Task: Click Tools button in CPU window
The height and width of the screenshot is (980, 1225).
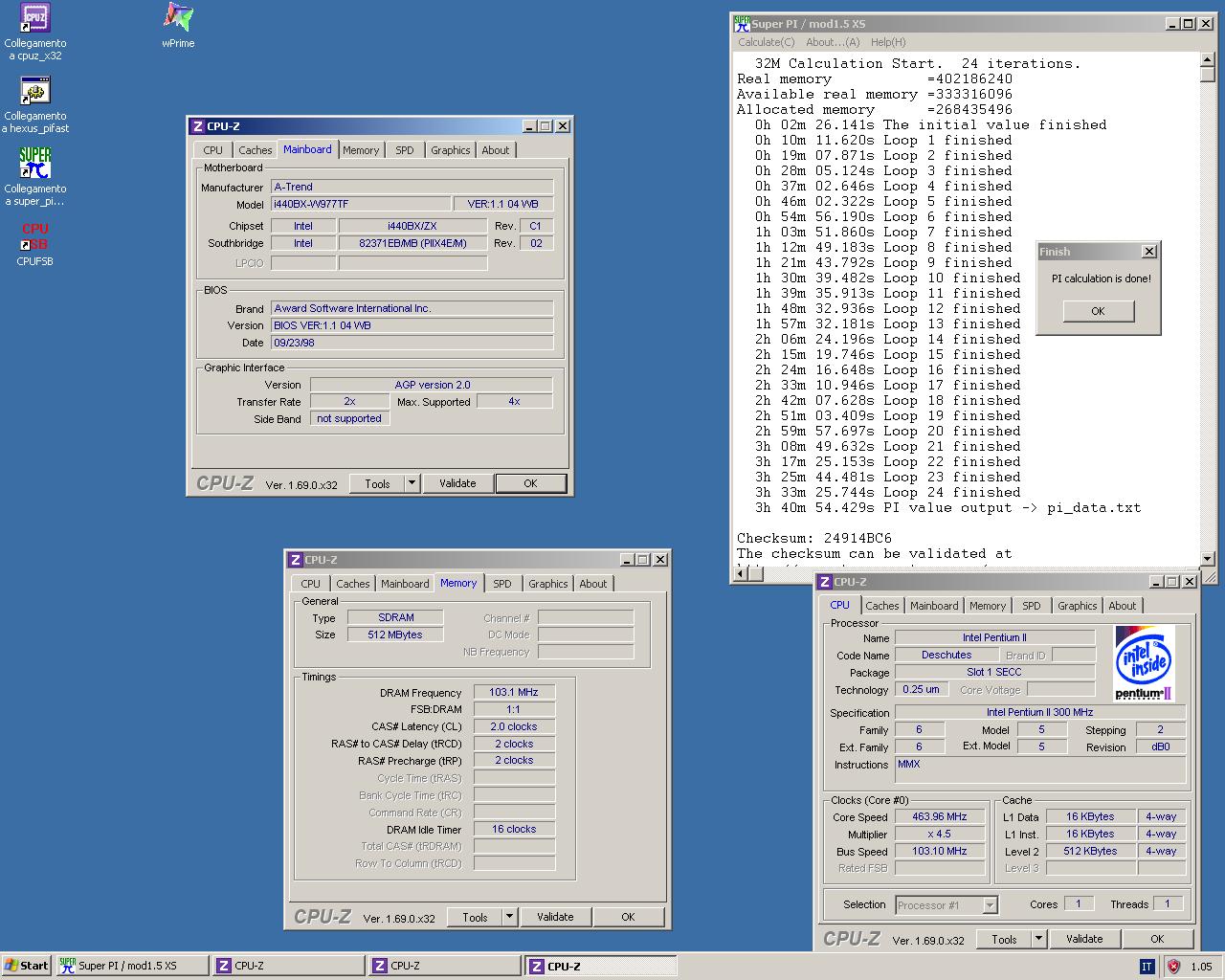Action: pos(1004,939)
